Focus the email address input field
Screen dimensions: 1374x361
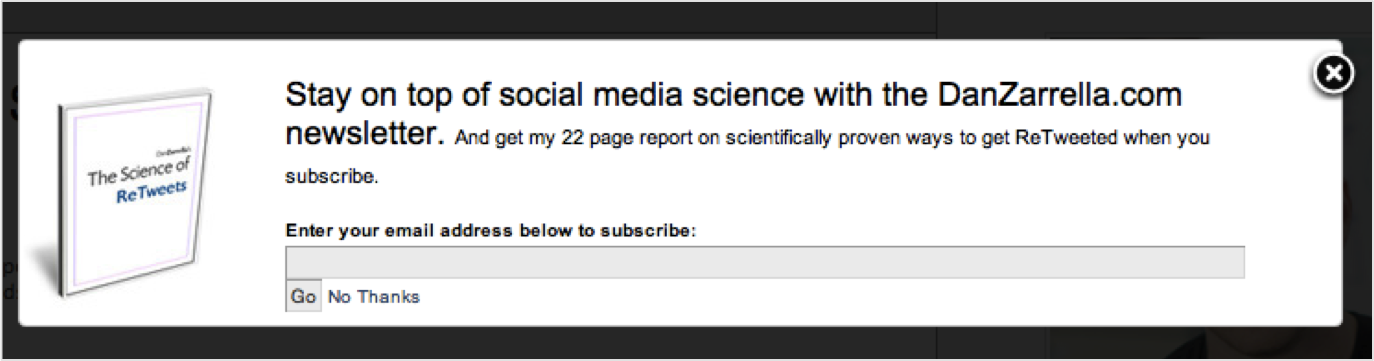[x=765, y=262]
